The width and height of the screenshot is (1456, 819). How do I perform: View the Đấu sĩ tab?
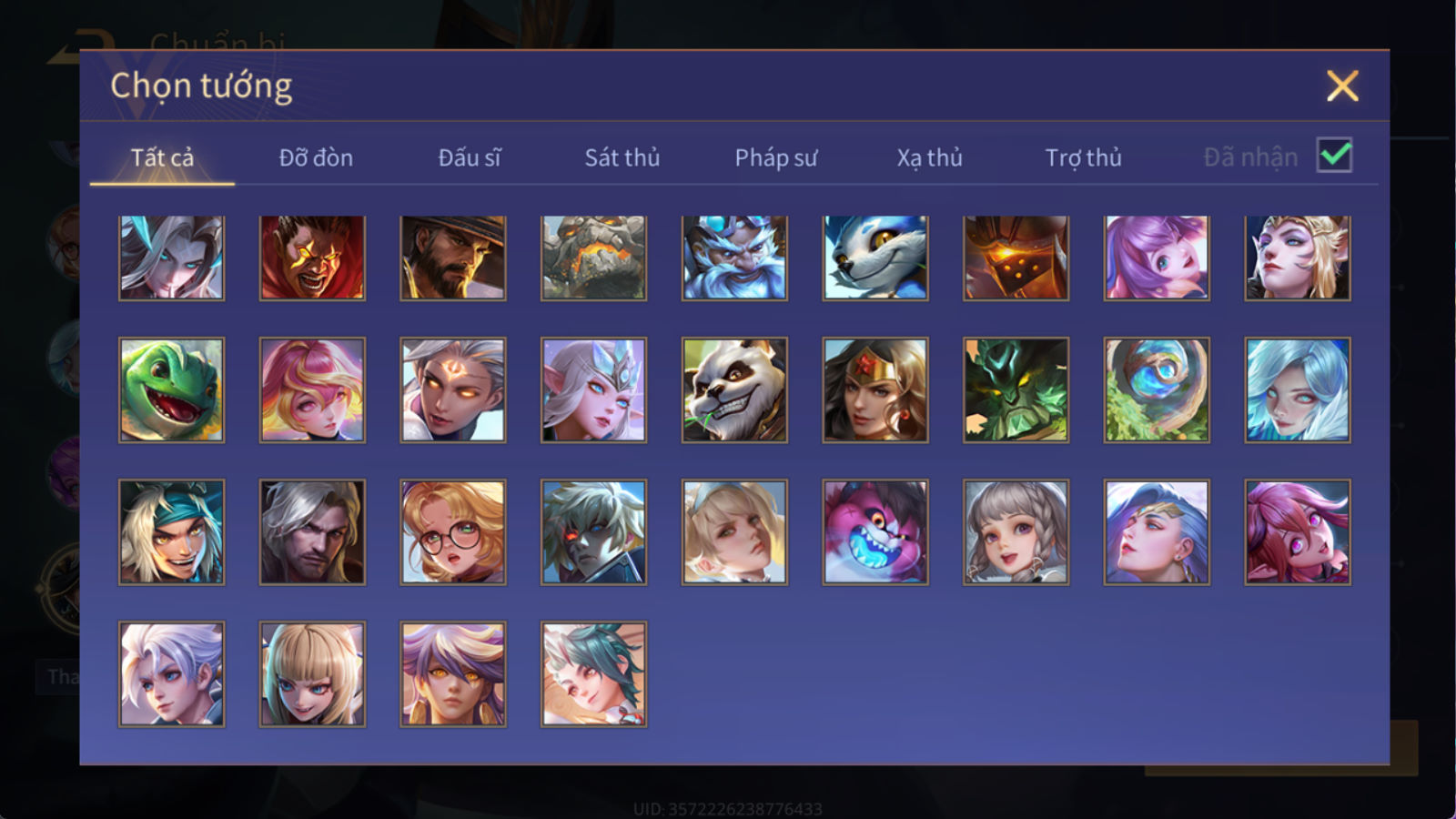[470, 157]
